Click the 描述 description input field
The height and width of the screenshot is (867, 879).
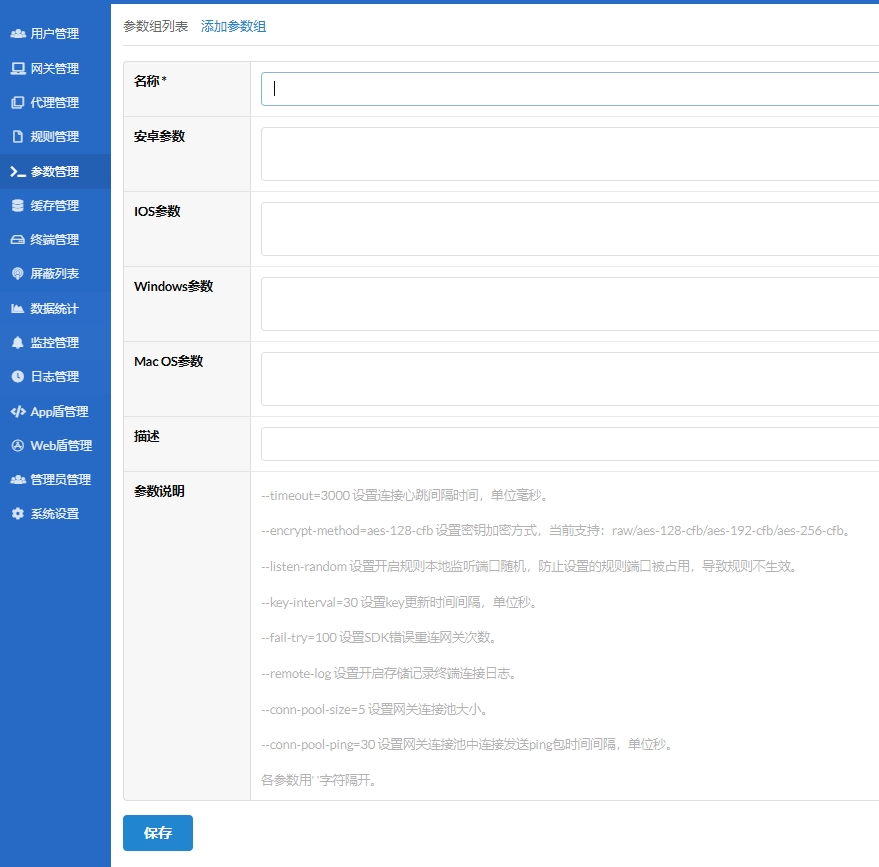570,444
